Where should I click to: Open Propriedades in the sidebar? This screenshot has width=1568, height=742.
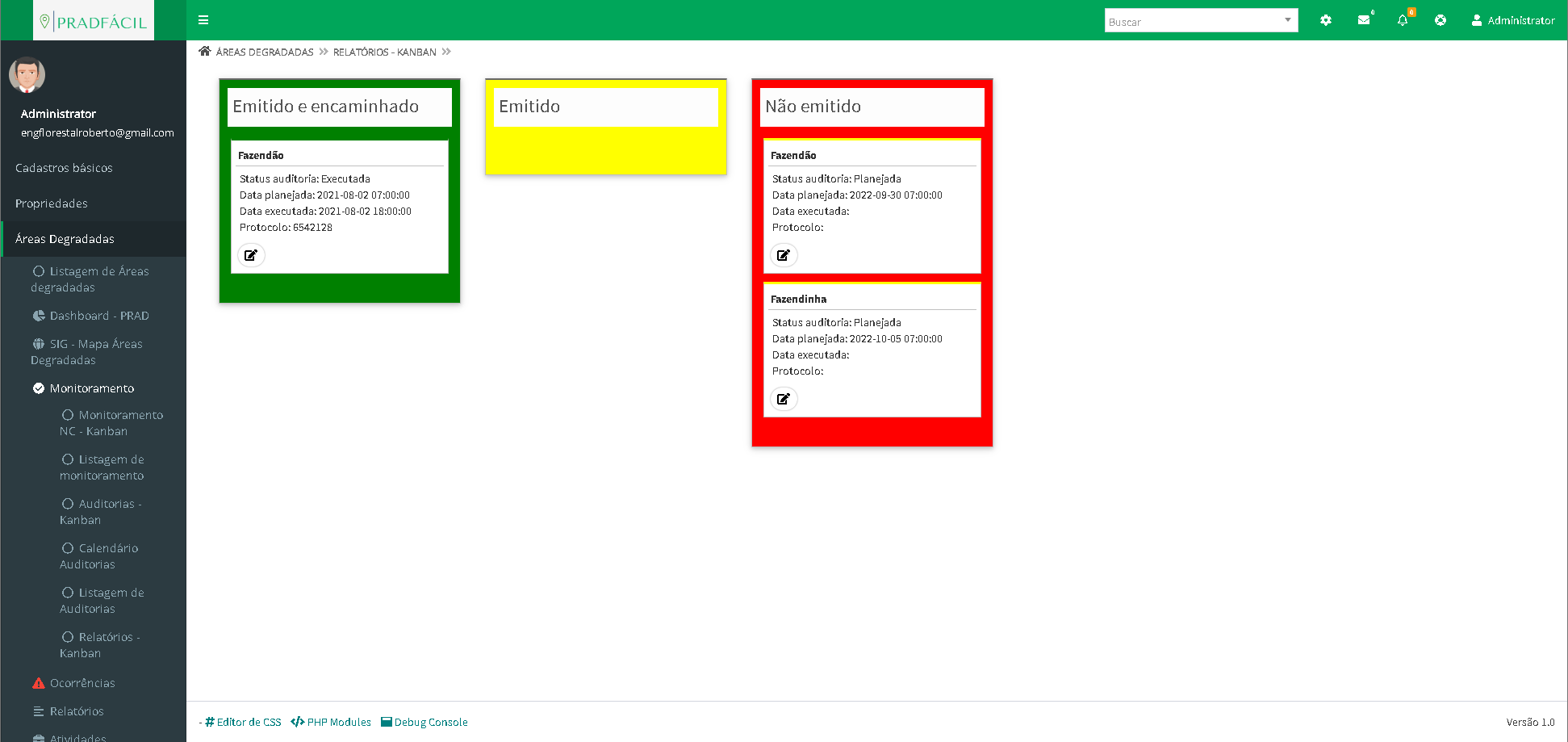point(52,203)
